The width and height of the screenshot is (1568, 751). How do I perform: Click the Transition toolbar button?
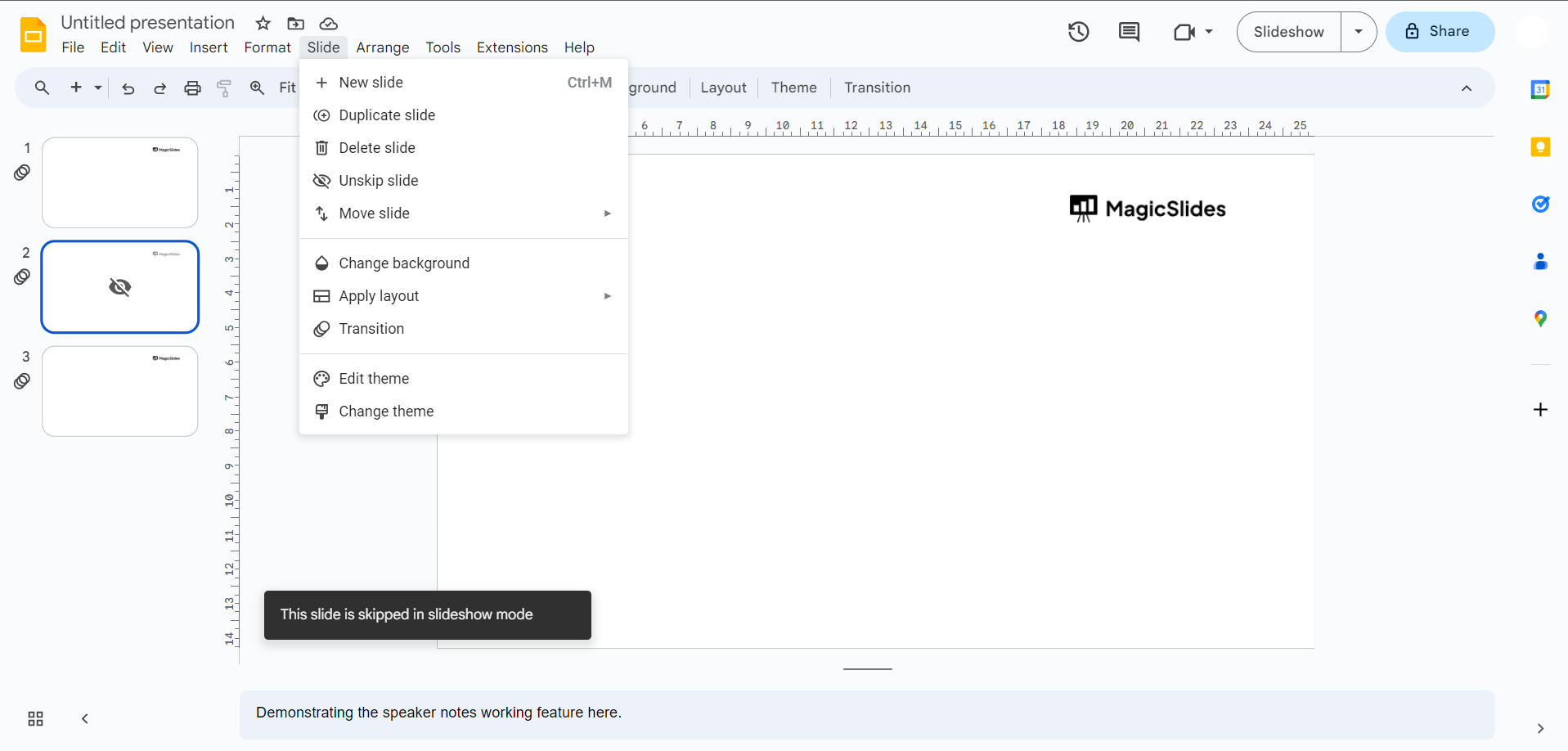(877, 88)
